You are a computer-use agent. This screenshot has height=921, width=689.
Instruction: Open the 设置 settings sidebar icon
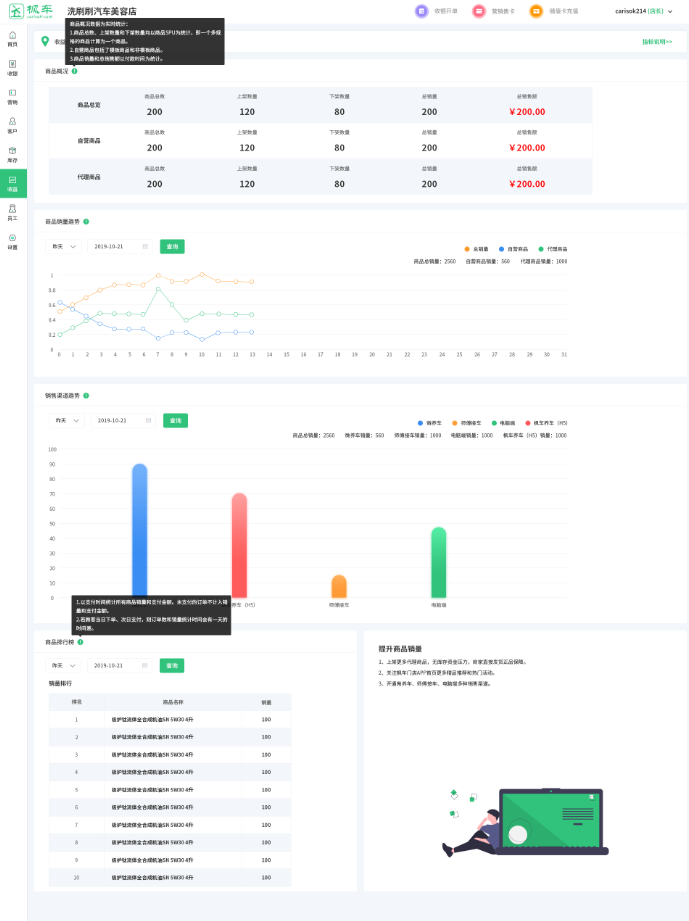12,240
